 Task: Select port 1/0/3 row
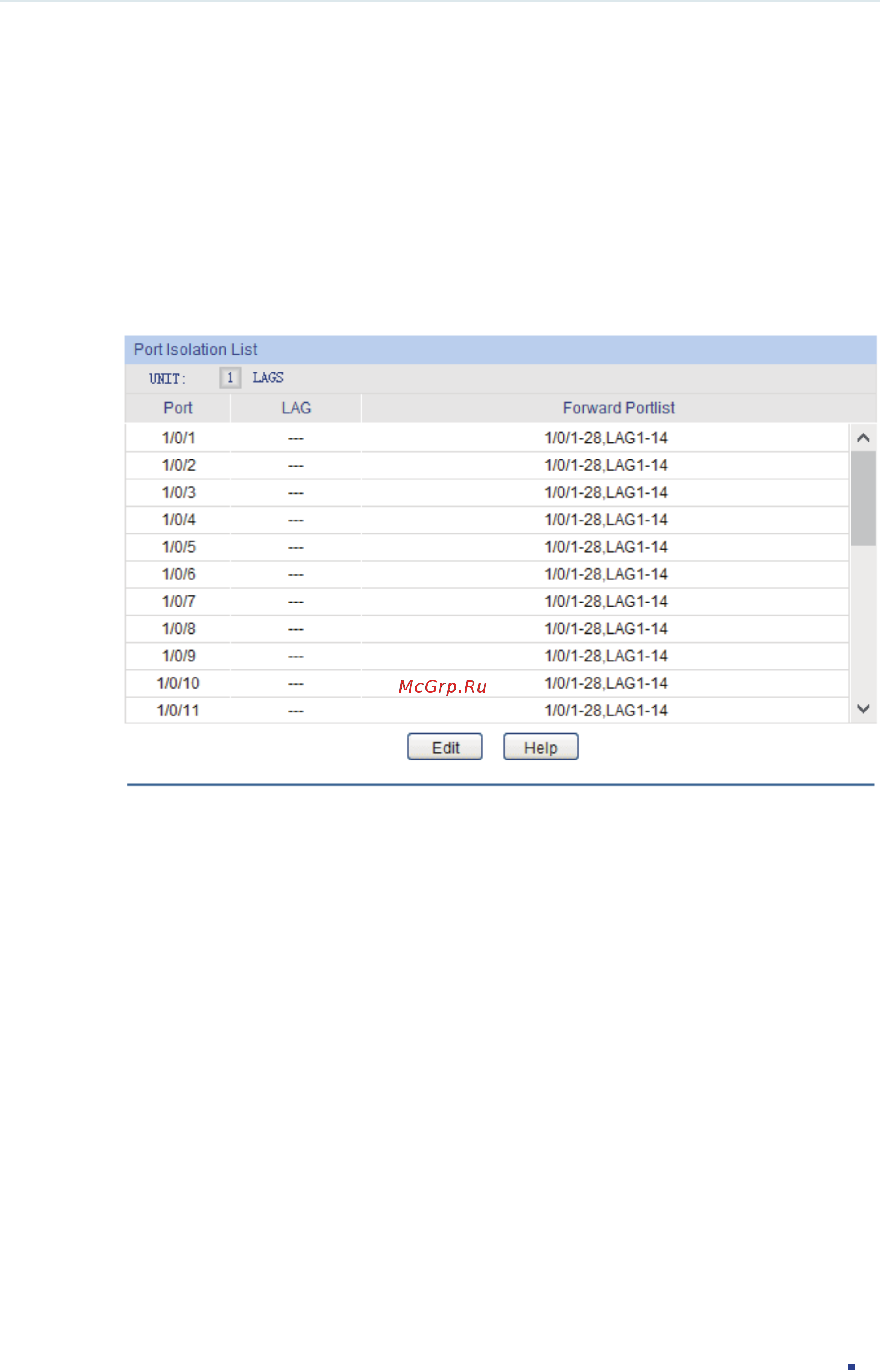point(487,492)
